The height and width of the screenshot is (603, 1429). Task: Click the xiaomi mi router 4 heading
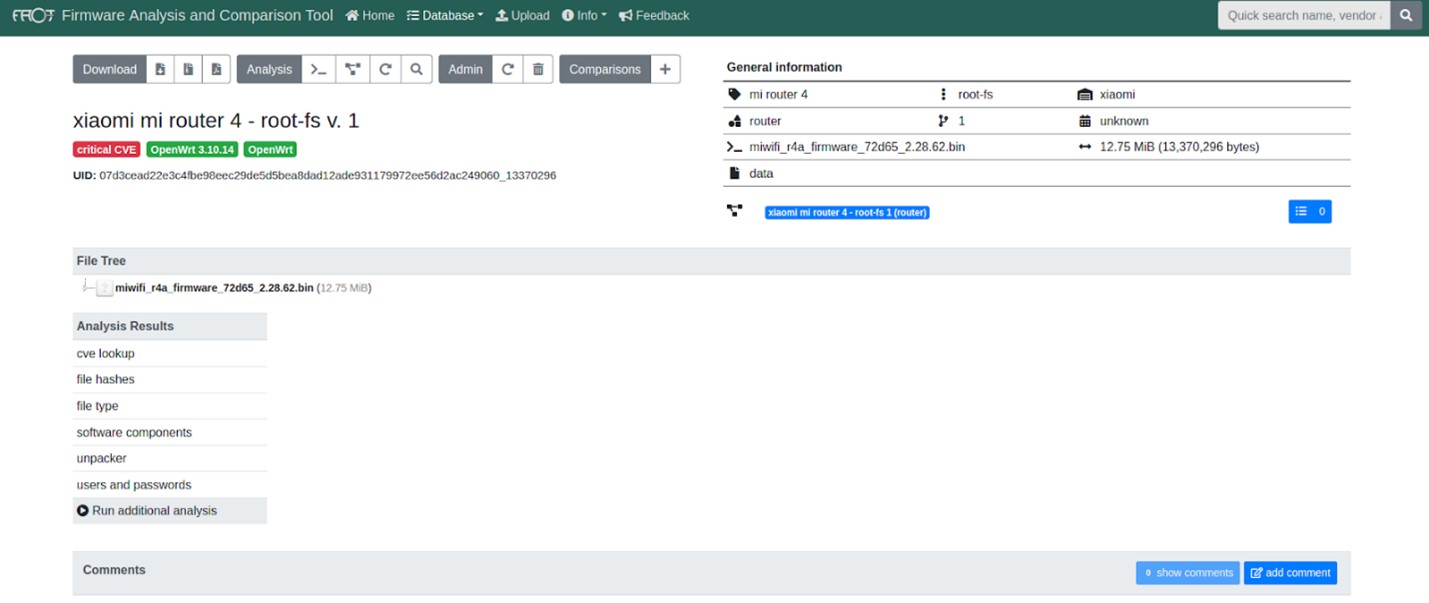tap(216, 121)
